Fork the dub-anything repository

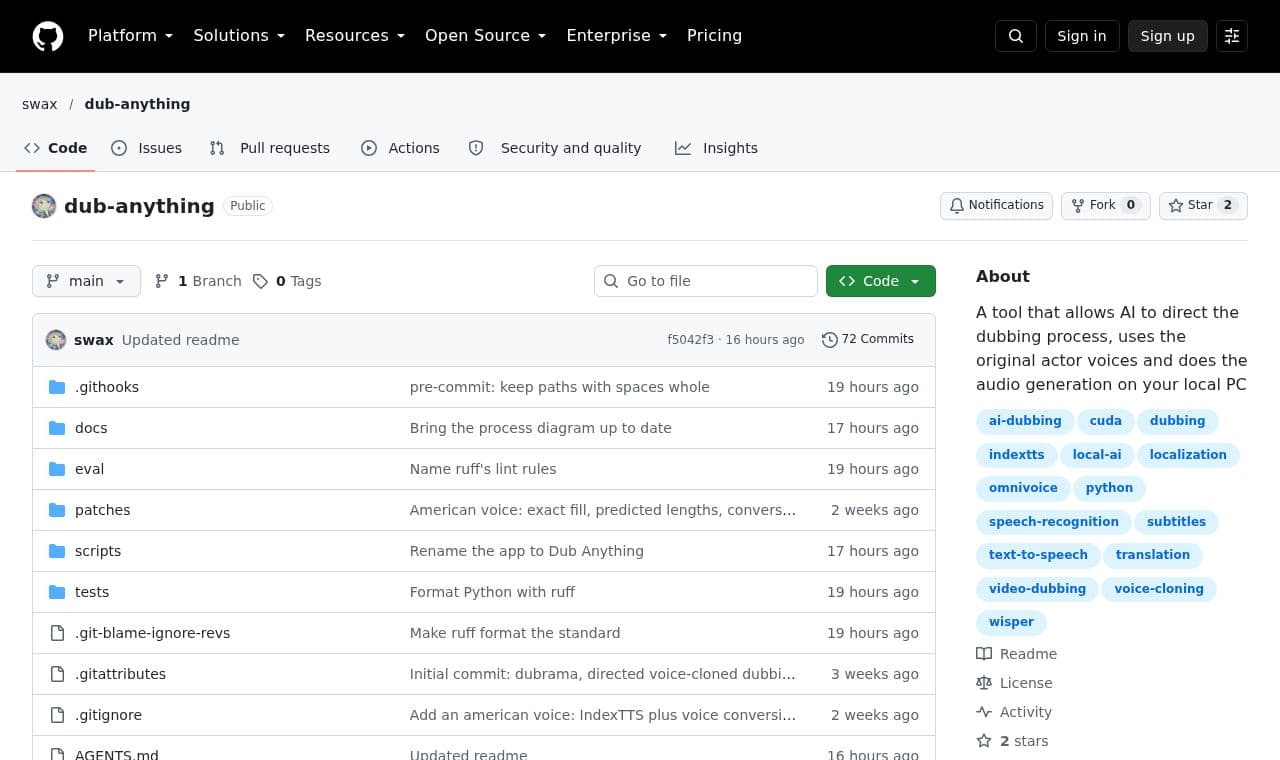point(1106,205)
